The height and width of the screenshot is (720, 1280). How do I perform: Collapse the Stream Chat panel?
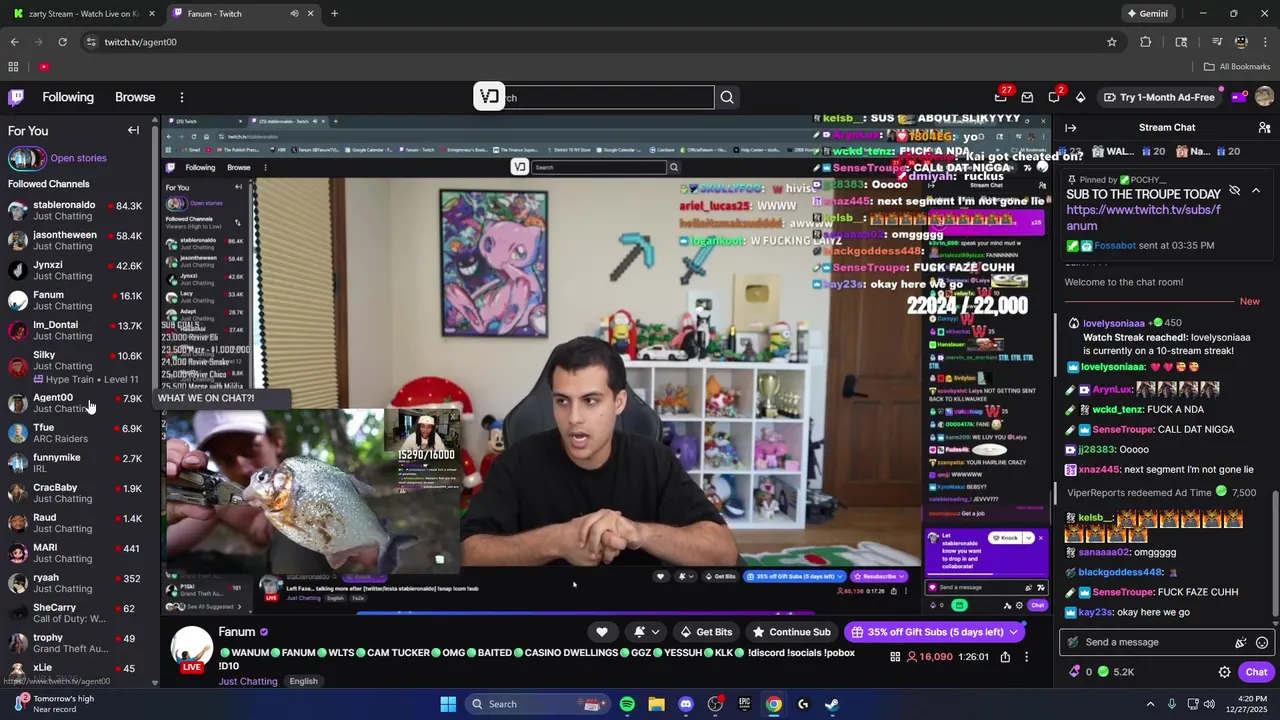point(1070,127)
